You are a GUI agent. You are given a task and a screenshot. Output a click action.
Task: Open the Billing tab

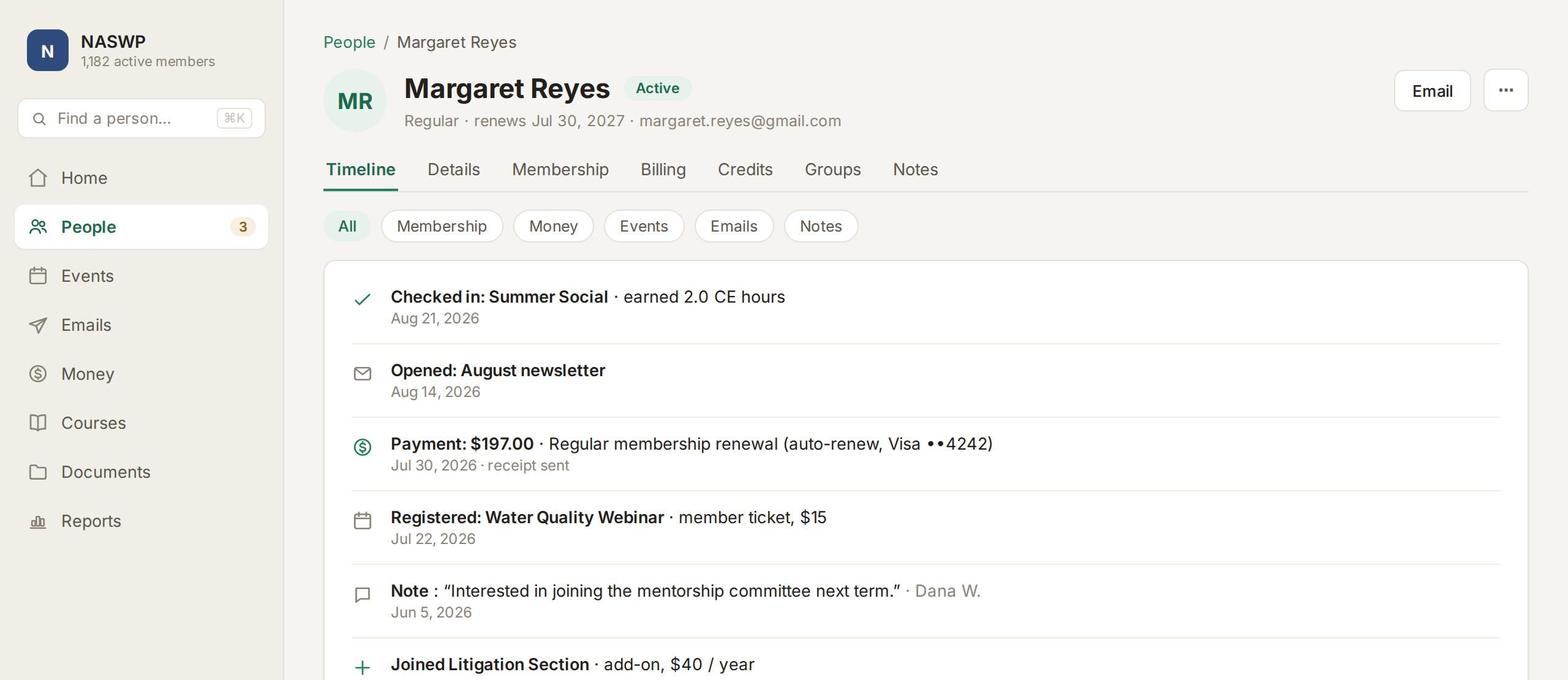[663, 170]
